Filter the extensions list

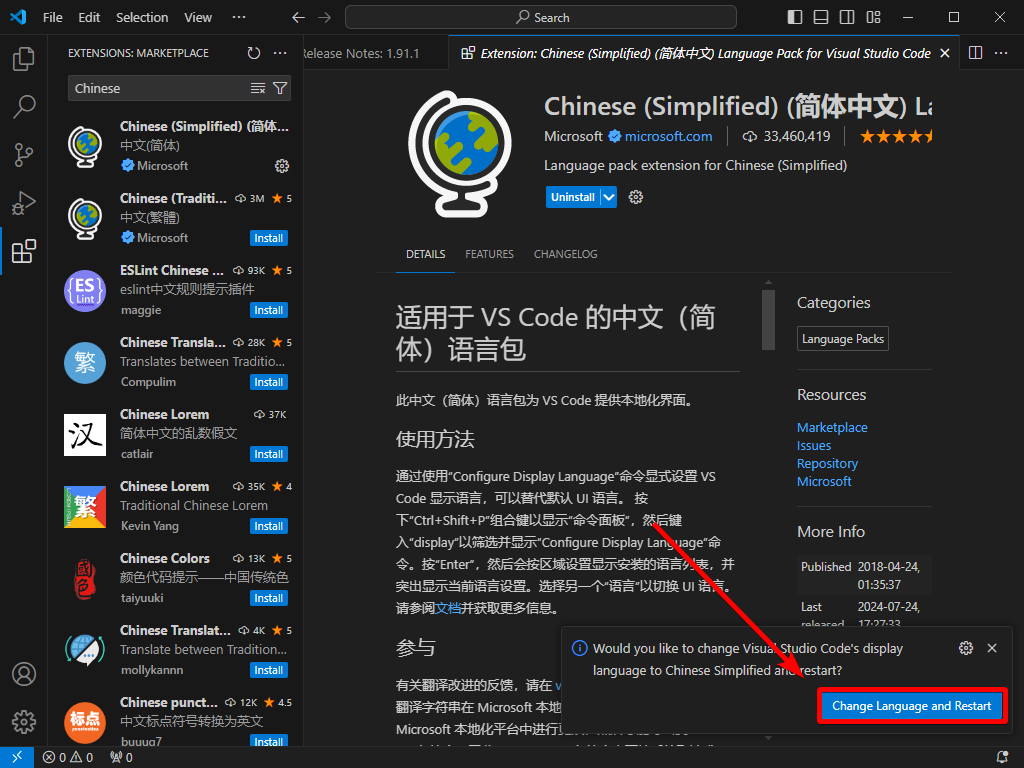pyautogui.click(x=281, y=88)
